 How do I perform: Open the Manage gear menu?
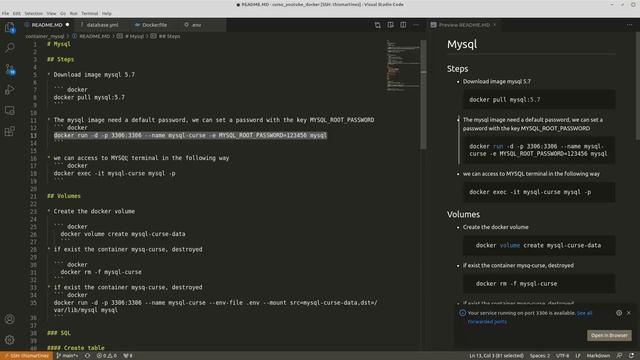click(x=10, y=340)
